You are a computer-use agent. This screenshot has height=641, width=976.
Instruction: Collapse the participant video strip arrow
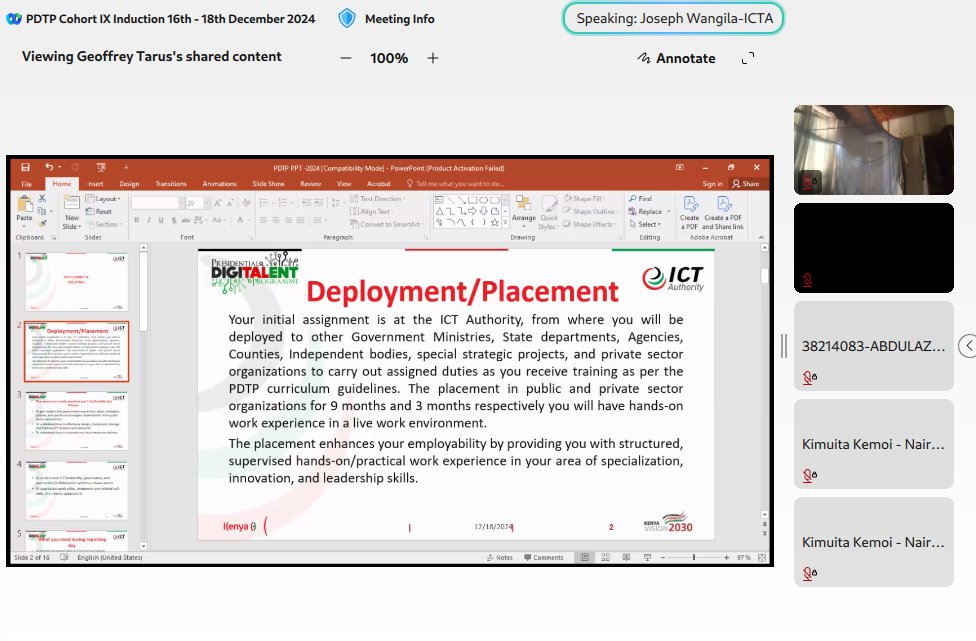coord(968,346)
